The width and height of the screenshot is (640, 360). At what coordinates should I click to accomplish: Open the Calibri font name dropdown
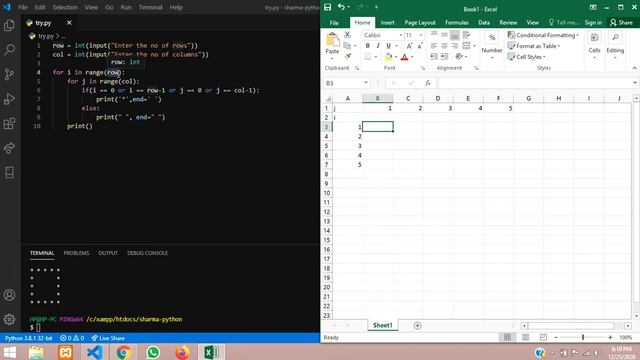click(400, 36)
